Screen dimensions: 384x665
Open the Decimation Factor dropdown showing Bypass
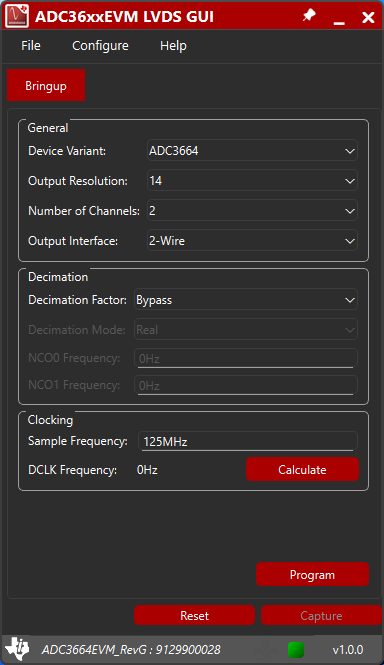(246, 300)
